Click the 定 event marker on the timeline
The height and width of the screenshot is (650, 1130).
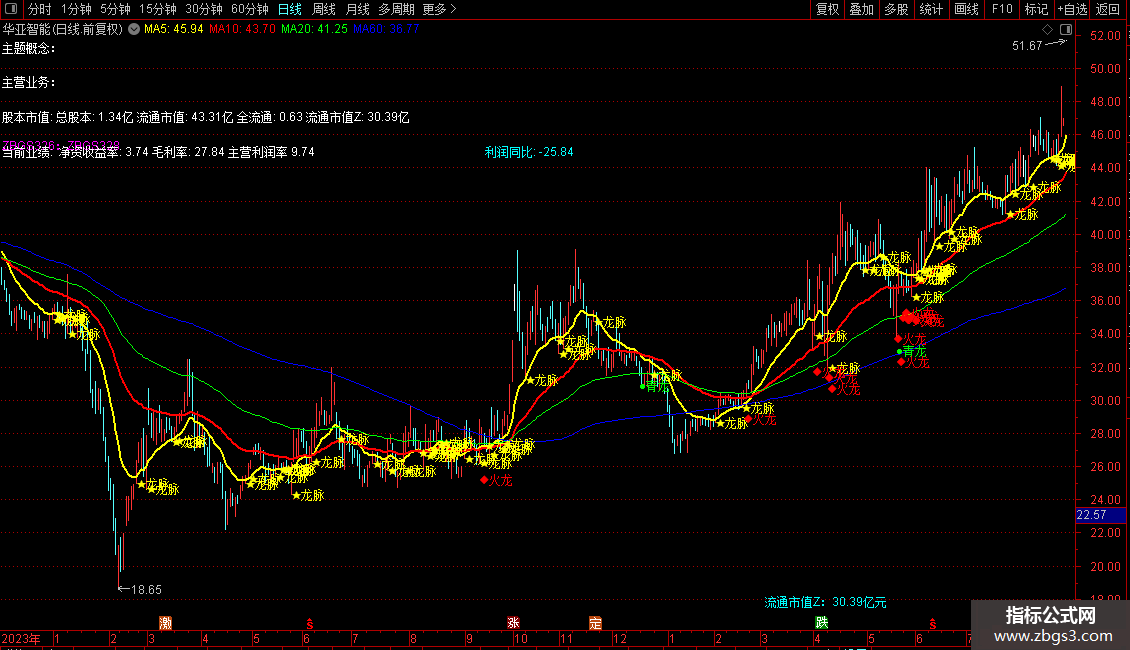pos(595,623)
